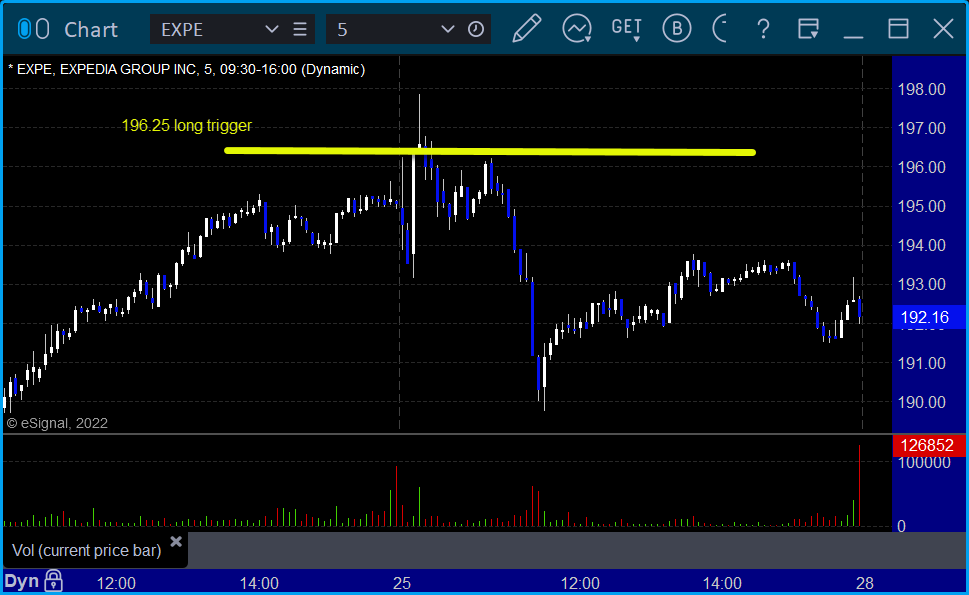This screenshot has height=595, width=969.
Task: Click the Chart window title label
Action: [x=91, y=30]
